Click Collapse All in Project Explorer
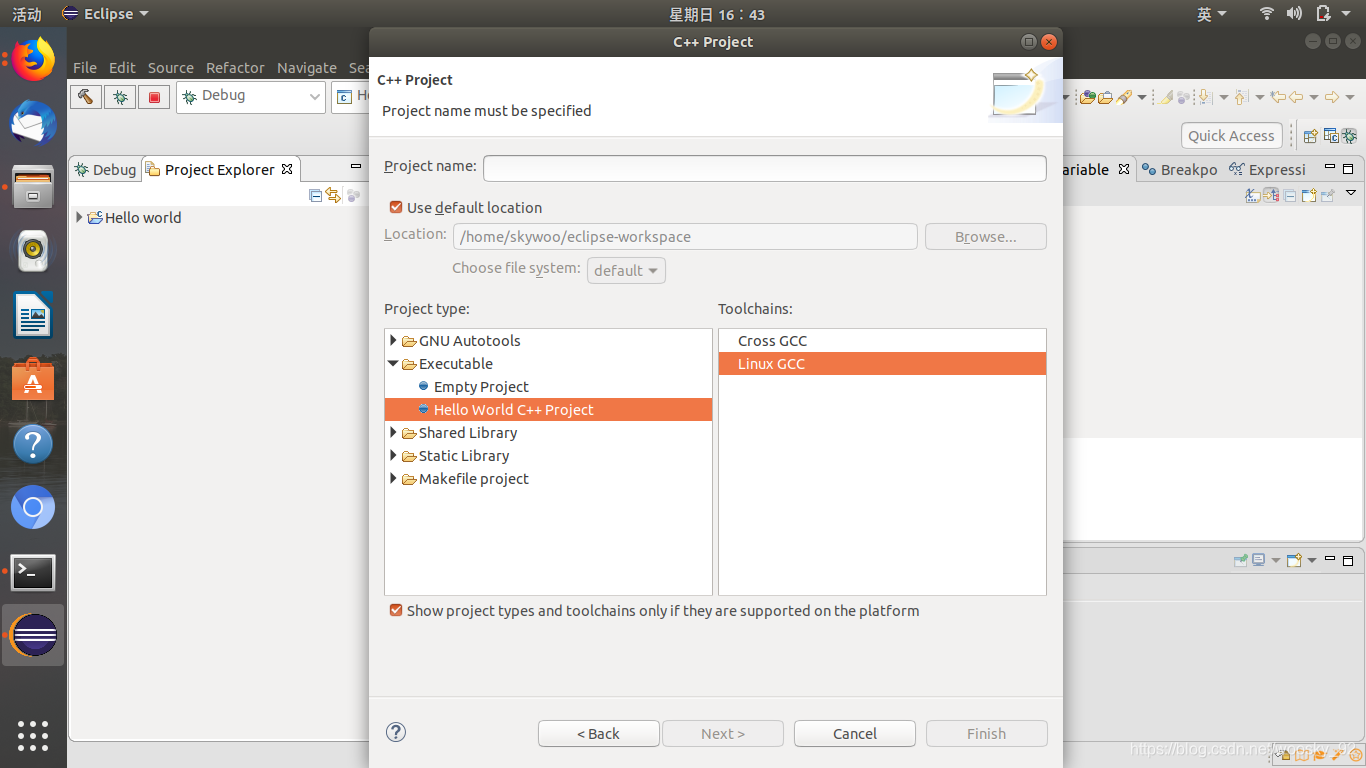This screenshot has width=1366, height=768. click(x=316, y=195)
